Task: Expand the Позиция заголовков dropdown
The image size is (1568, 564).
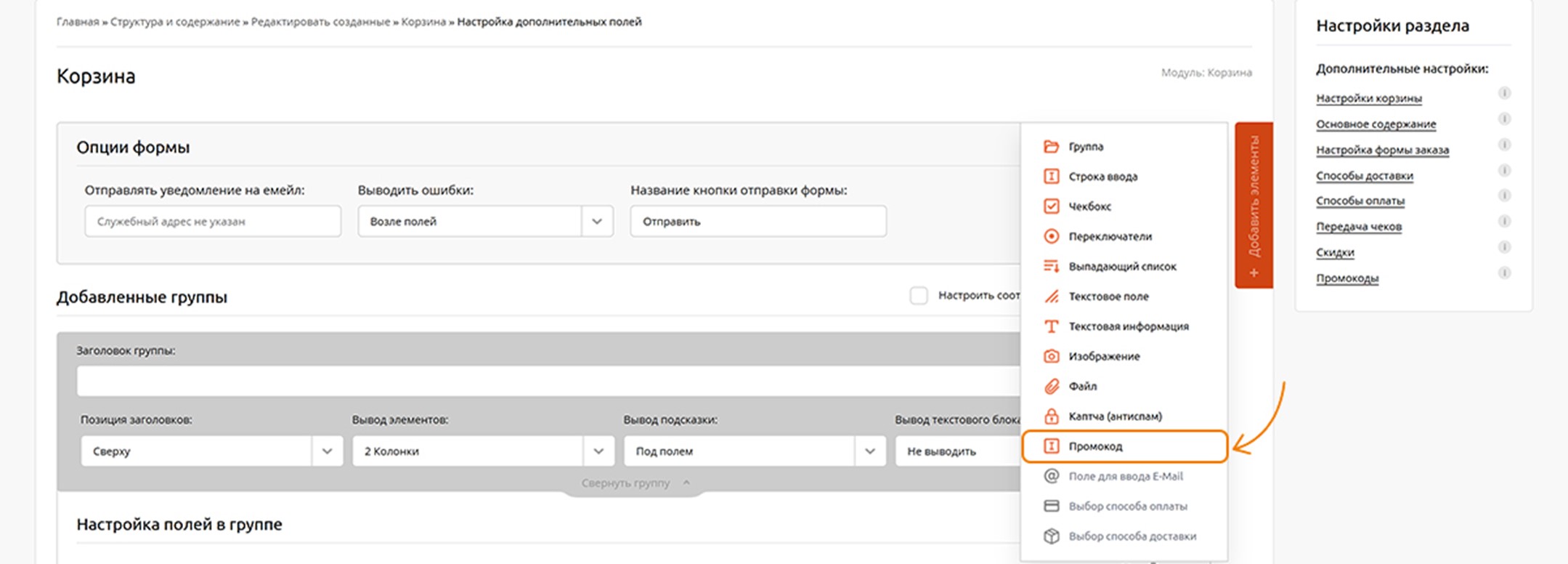Action: click(x=211, y=451)
